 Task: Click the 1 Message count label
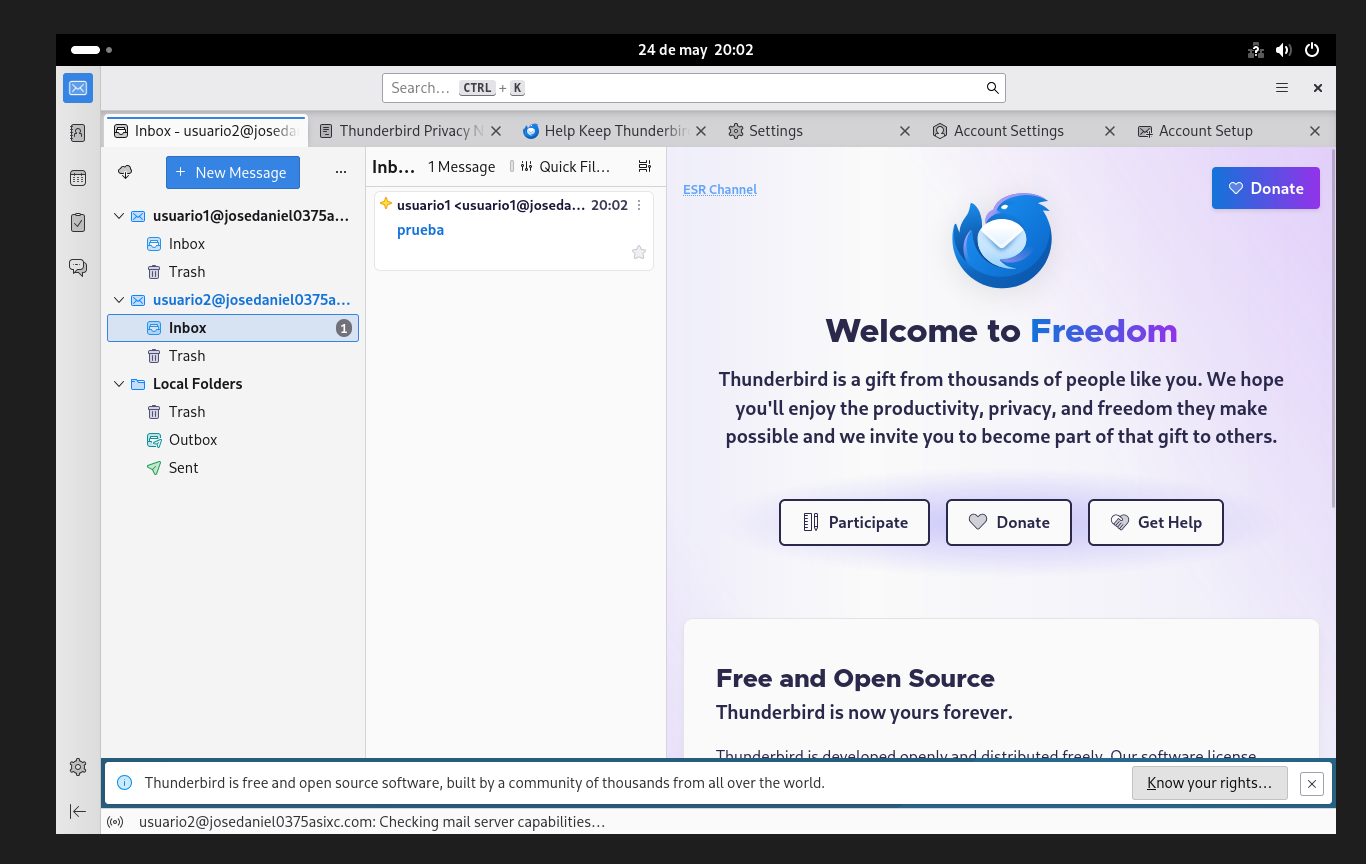(x=462, y=167)
